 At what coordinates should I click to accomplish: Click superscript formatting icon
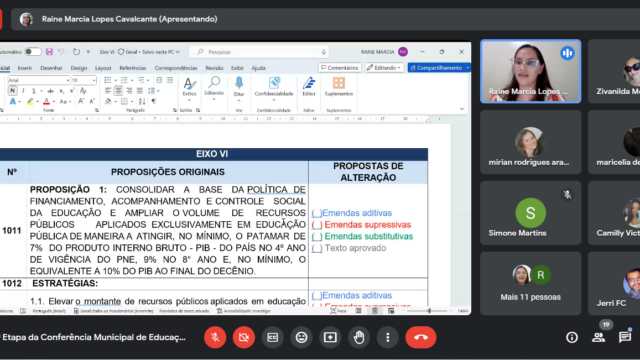coord(72,91)
